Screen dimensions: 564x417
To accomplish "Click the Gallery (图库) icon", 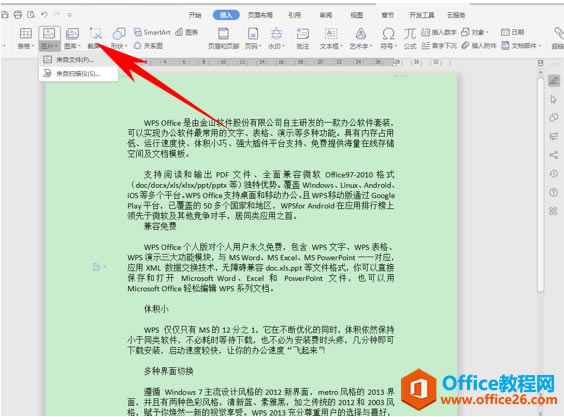I will click(x=72, y=34).
